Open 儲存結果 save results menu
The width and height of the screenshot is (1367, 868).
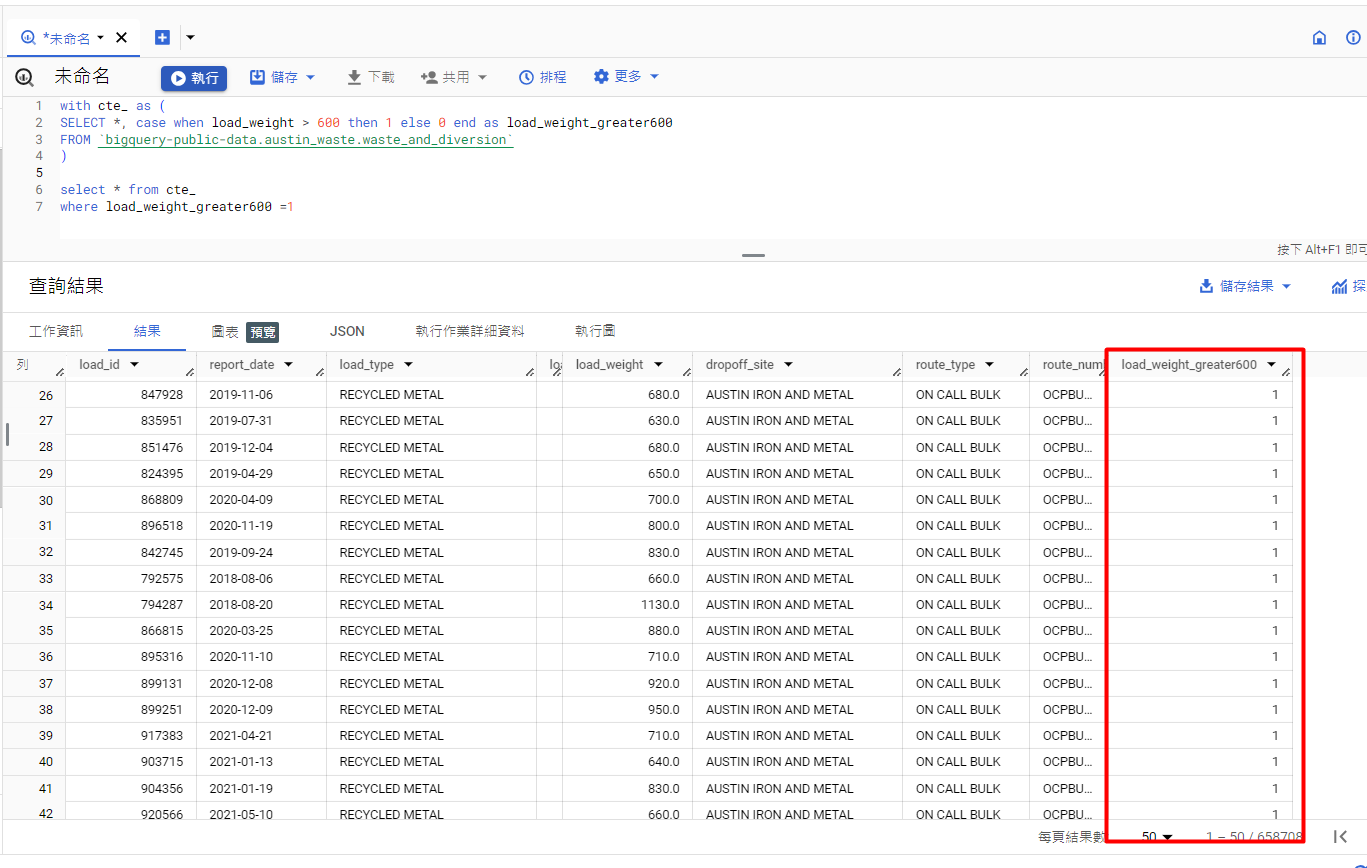[1245, 286]
